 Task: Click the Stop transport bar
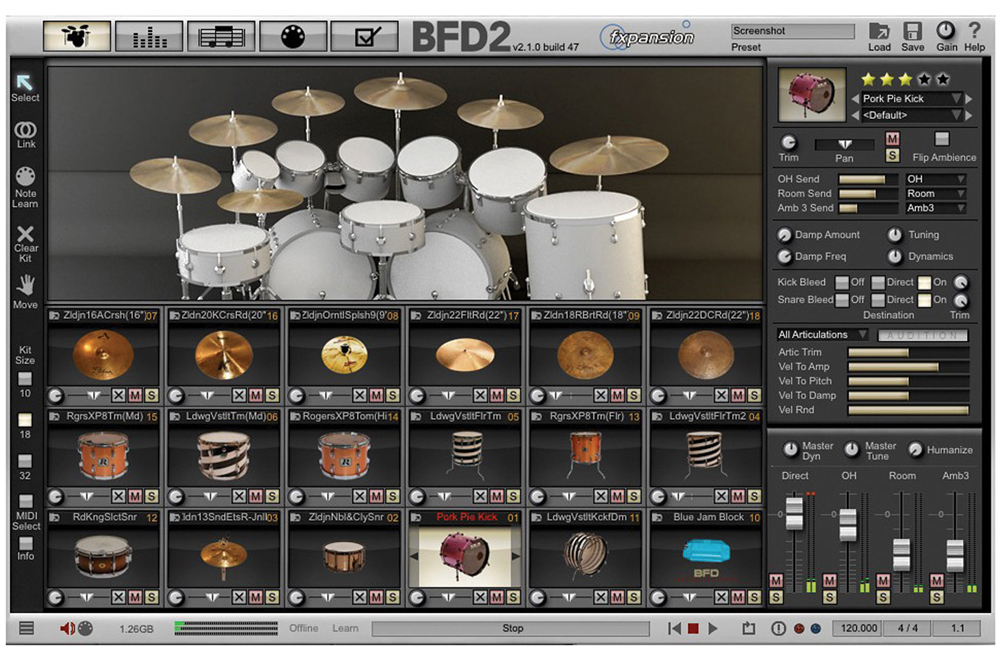[511, 629]
